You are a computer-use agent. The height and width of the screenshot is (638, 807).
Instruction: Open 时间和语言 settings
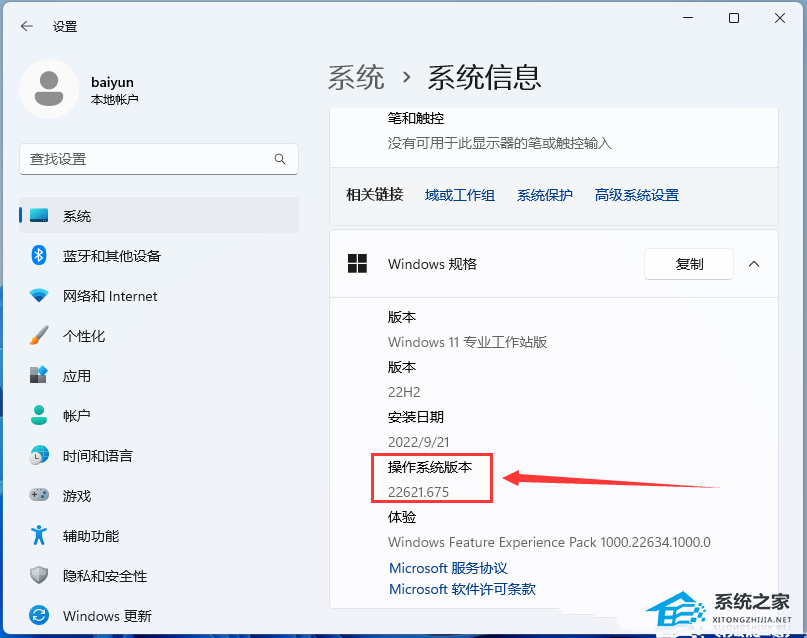[x=97, y=456]
